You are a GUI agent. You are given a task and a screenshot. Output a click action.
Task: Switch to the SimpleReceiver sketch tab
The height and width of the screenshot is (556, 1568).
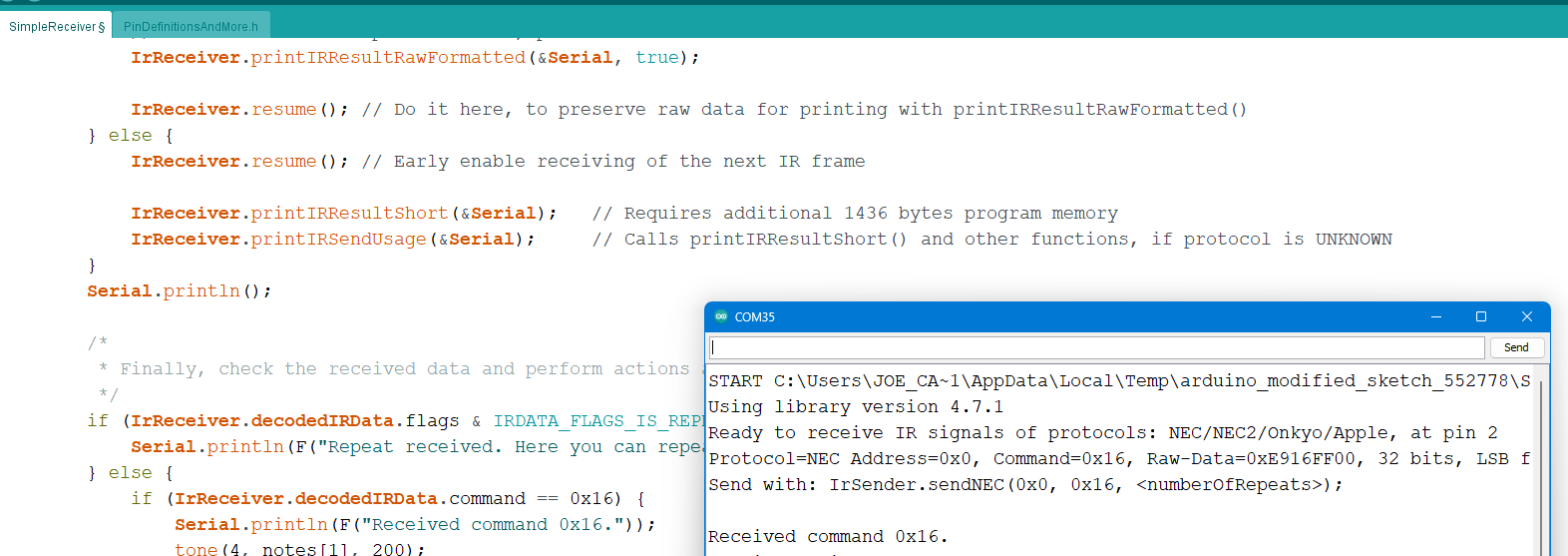point(56,26)
